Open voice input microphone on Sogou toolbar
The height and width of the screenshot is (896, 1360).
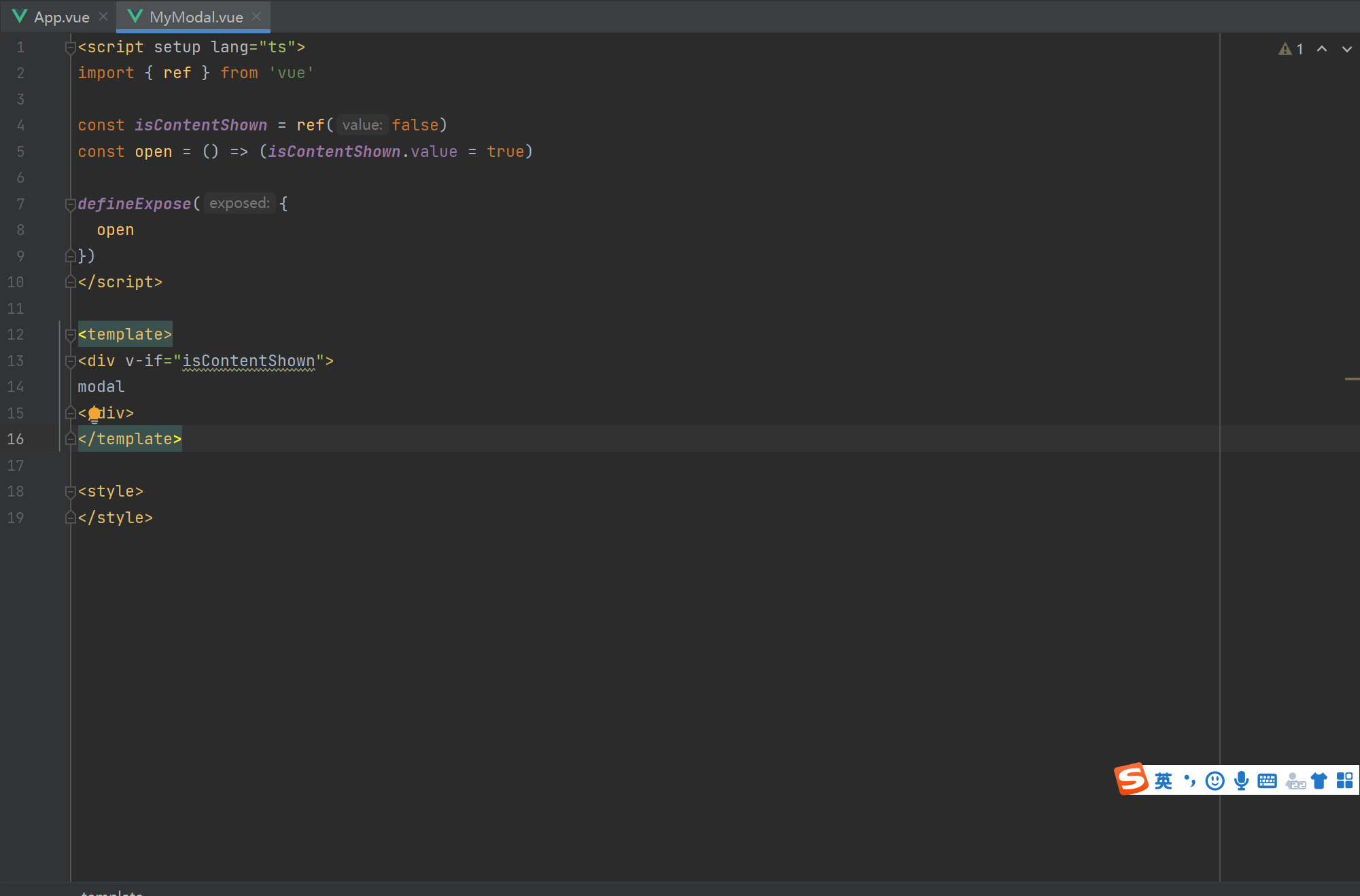pyautogui.click(x=1241, y=780)
